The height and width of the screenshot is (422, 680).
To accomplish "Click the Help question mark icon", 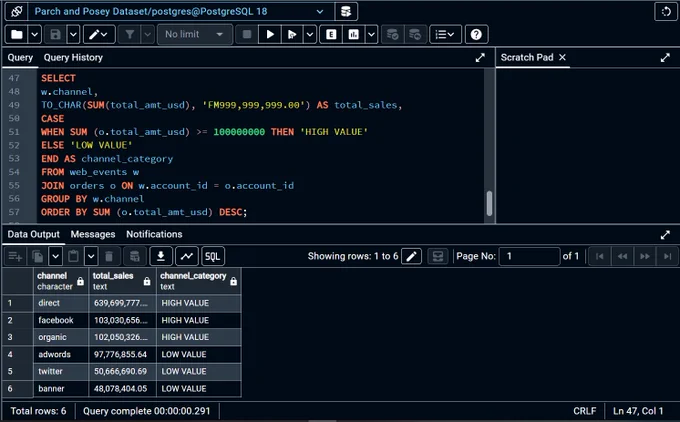I will [476, 34].
